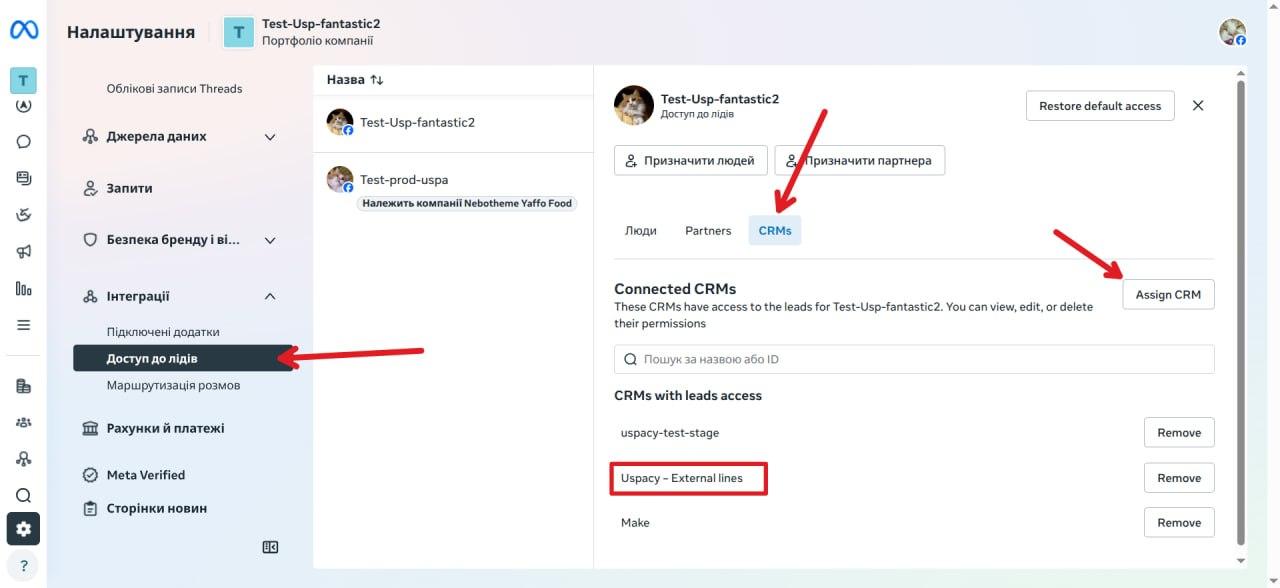Open the chat bubble inbox icon in left rail
The image size is (1280, 588).
point(24,141)
